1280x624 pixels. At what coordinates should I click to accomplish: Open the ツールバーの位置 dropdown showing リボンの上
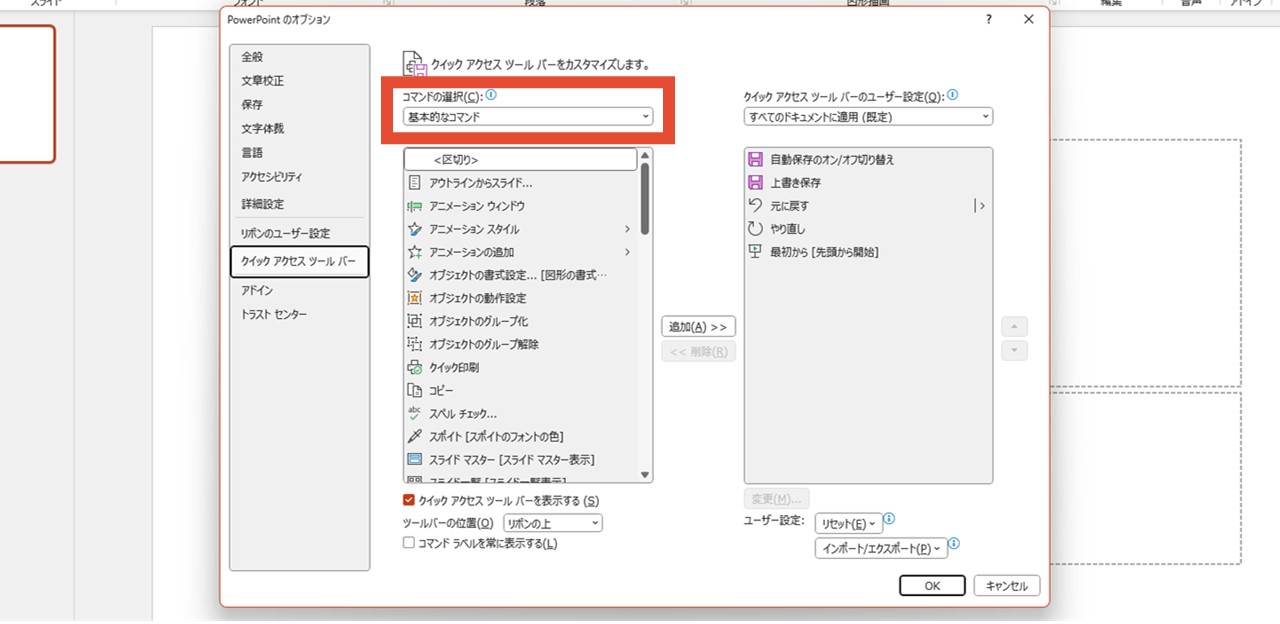click(553, 523)
